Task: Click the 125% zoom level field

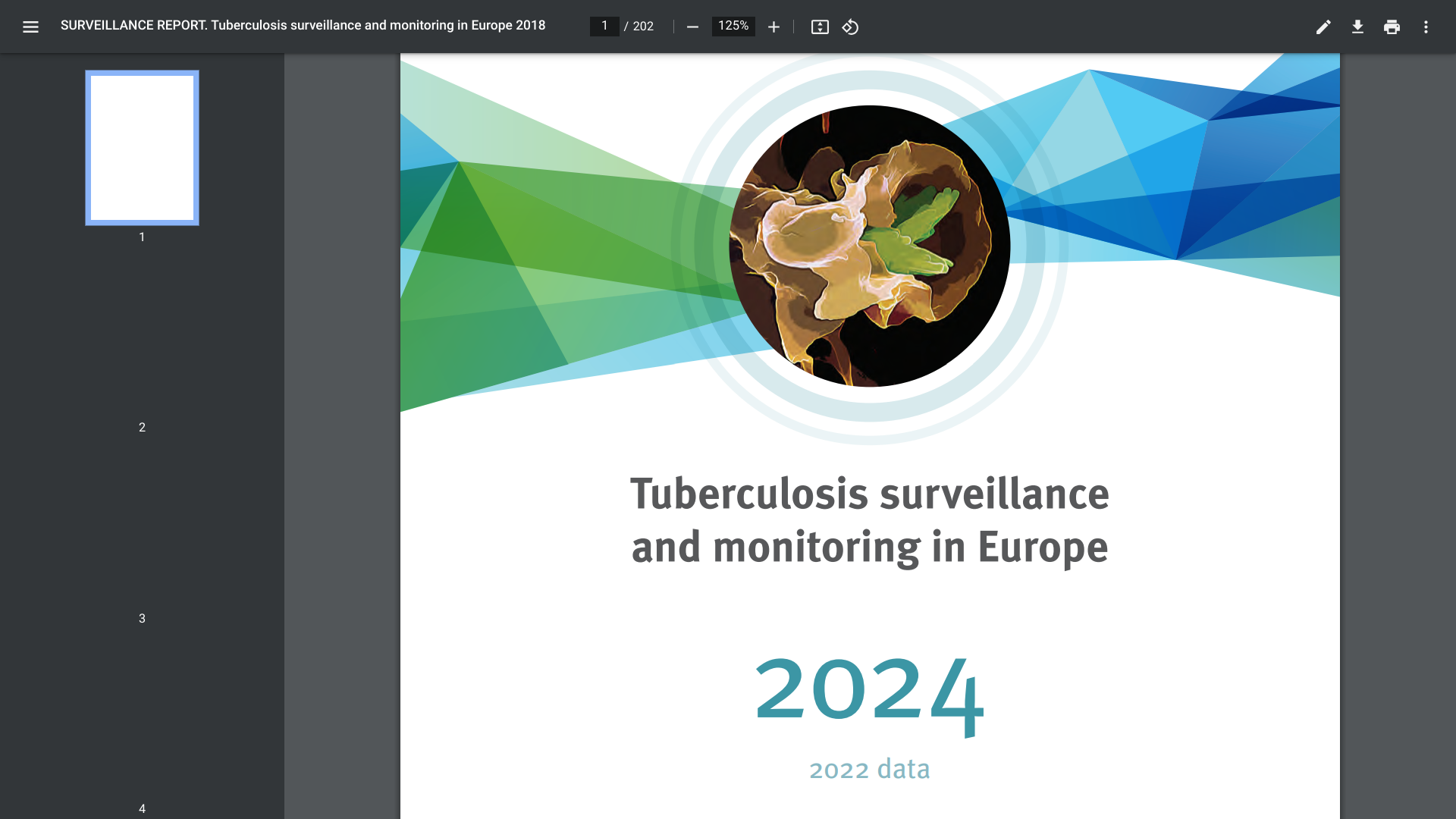Action: coord(733,27)
